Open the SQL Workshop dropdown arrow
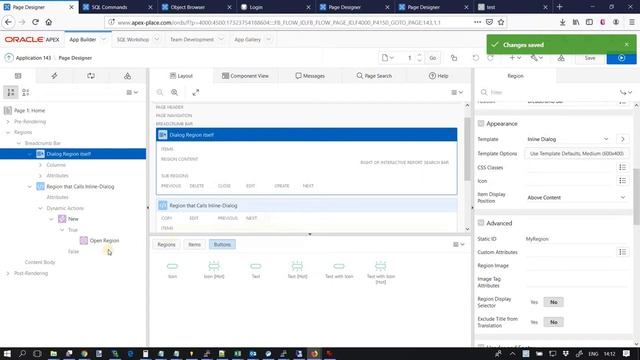Image resolution: width=640 pixels, height=360 pixels. click(156, 40)
